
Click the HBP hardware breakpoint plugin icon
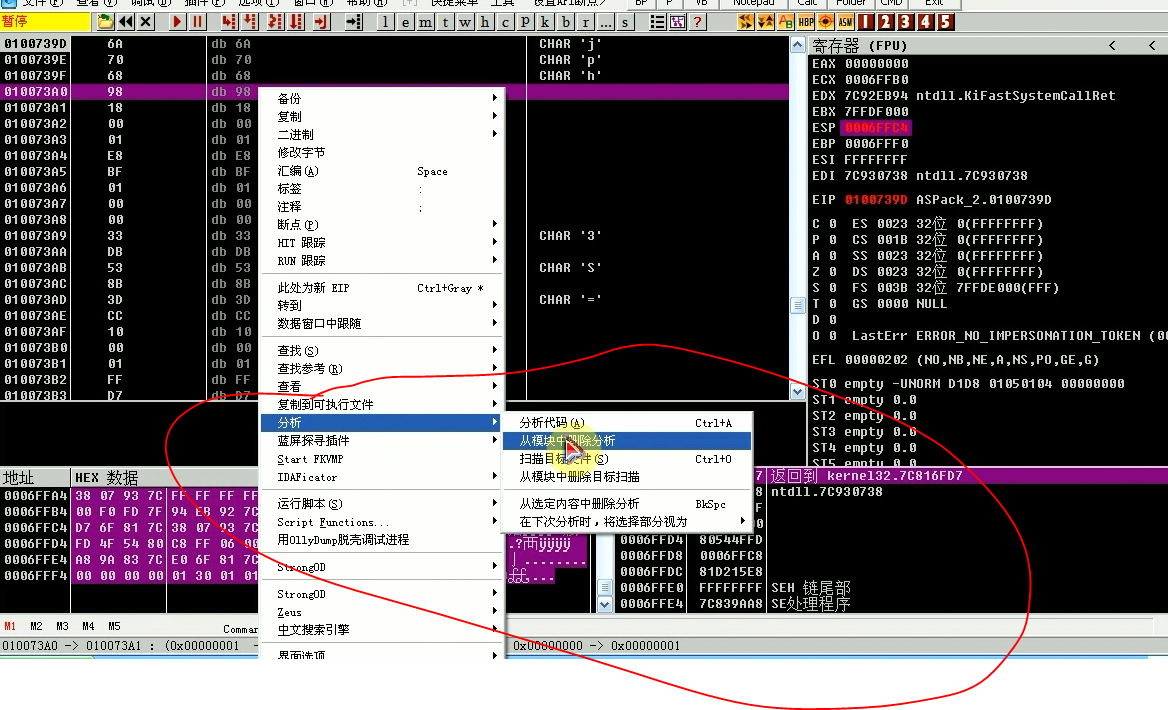(x=805, y=21)
